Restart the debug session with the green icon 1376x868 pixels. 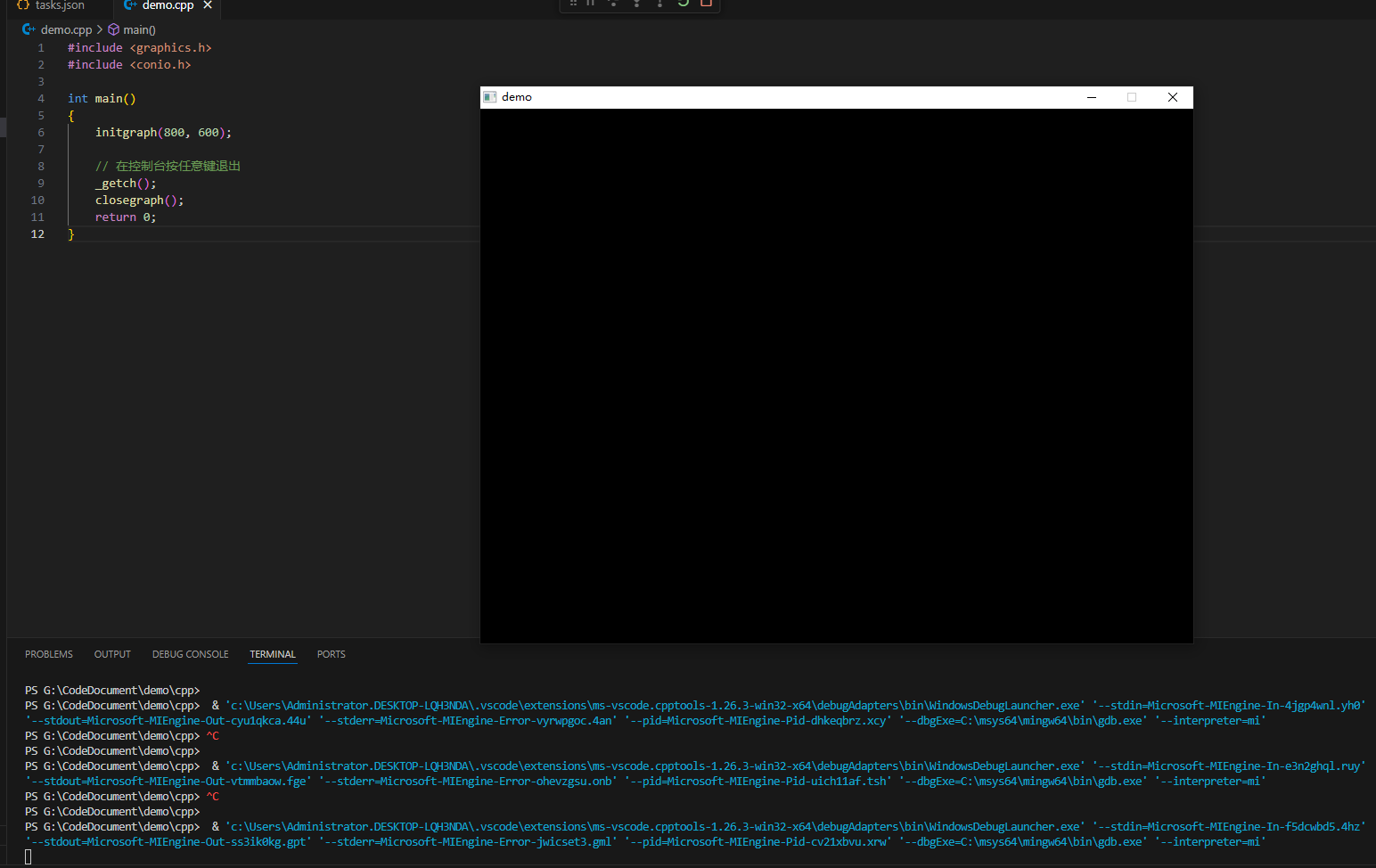coord(683,4)
